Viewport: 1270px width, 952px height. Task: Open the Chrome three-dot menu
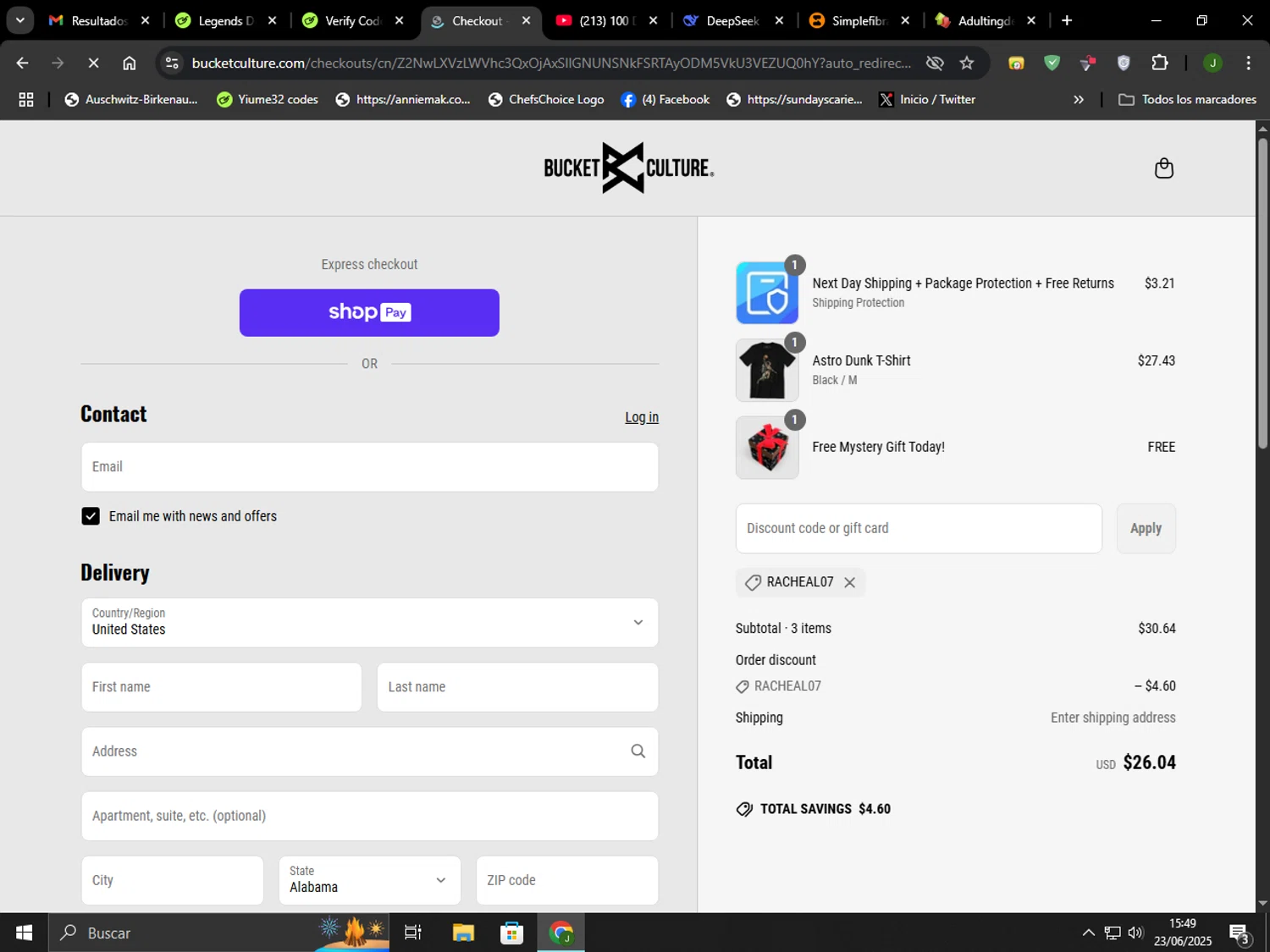coord(1248,63)
